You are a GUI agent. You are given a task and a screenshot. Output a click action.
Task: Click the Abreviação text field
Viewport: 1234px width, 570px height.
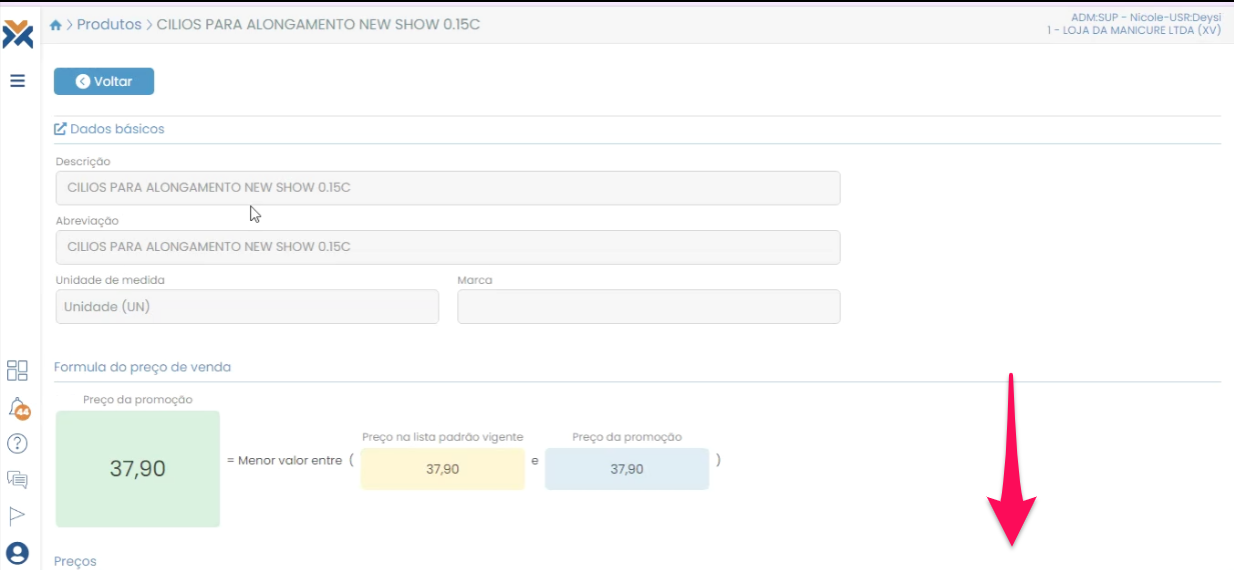448,247
